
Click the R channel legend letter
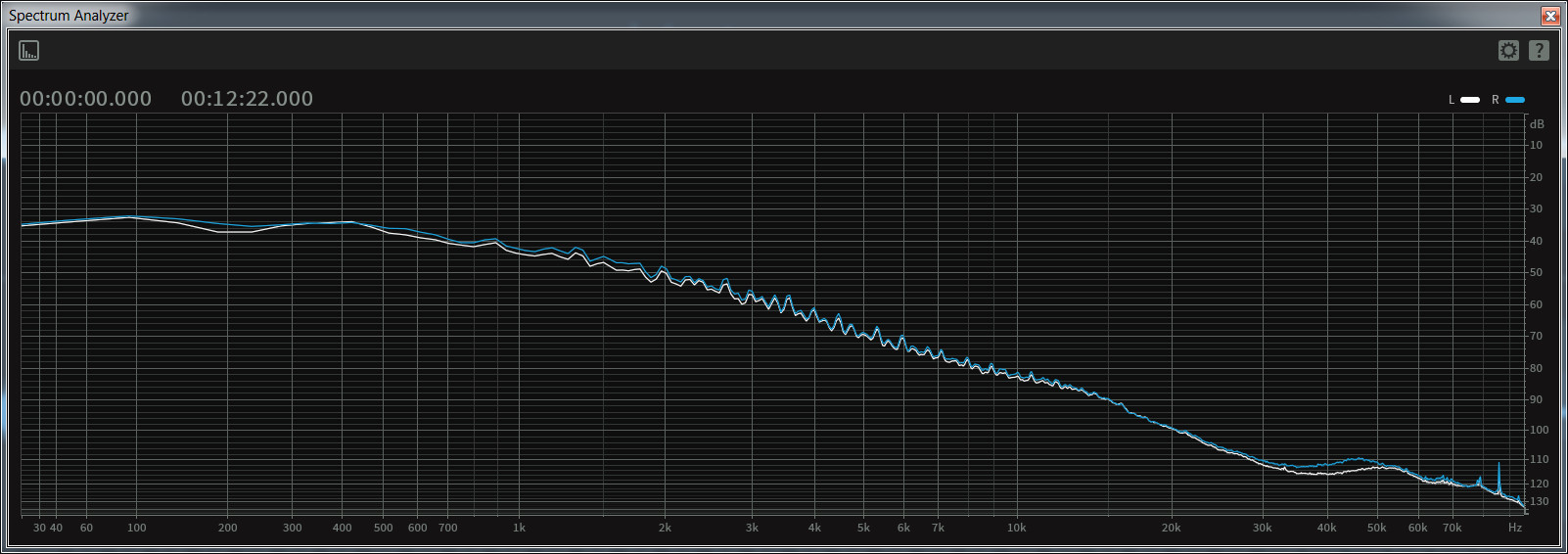(x=1496, y=100)
